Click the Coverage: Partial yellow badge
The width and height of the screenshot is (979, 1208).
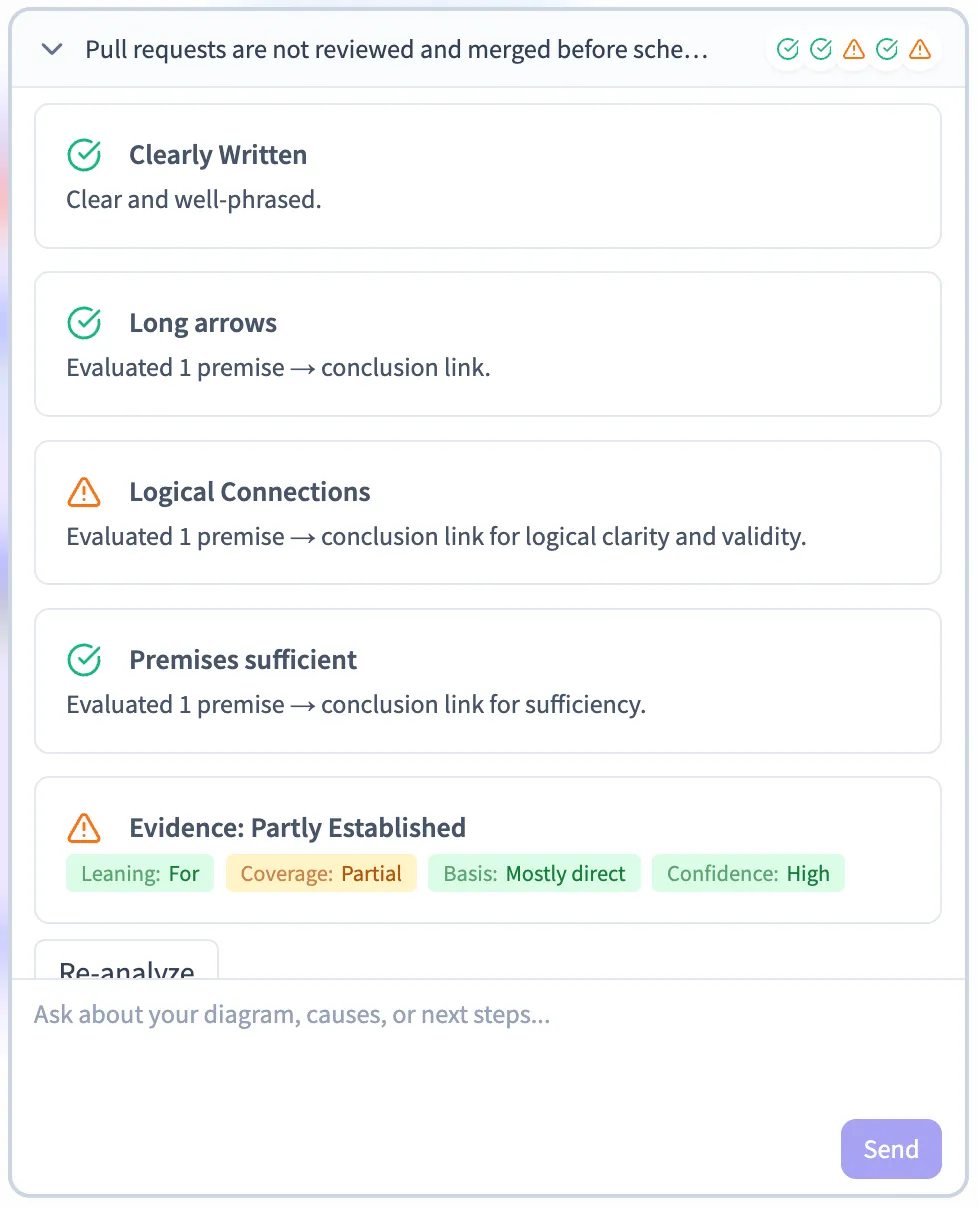coord(321,874)
